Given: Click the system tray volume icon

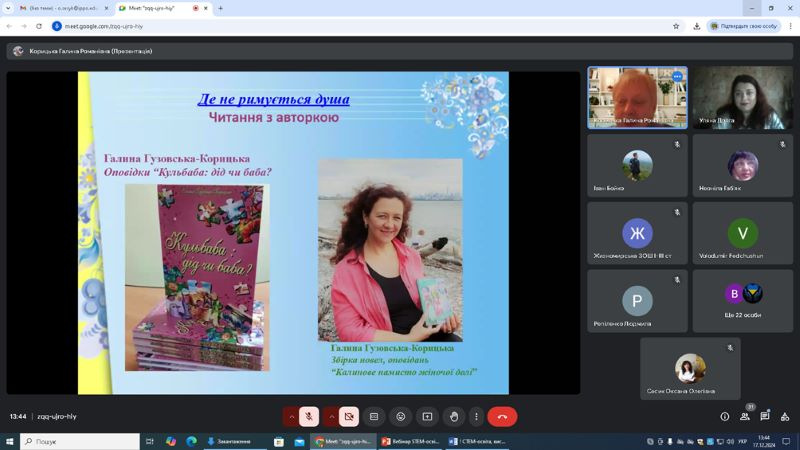Looking at the screenshot, I should point(730,441).
